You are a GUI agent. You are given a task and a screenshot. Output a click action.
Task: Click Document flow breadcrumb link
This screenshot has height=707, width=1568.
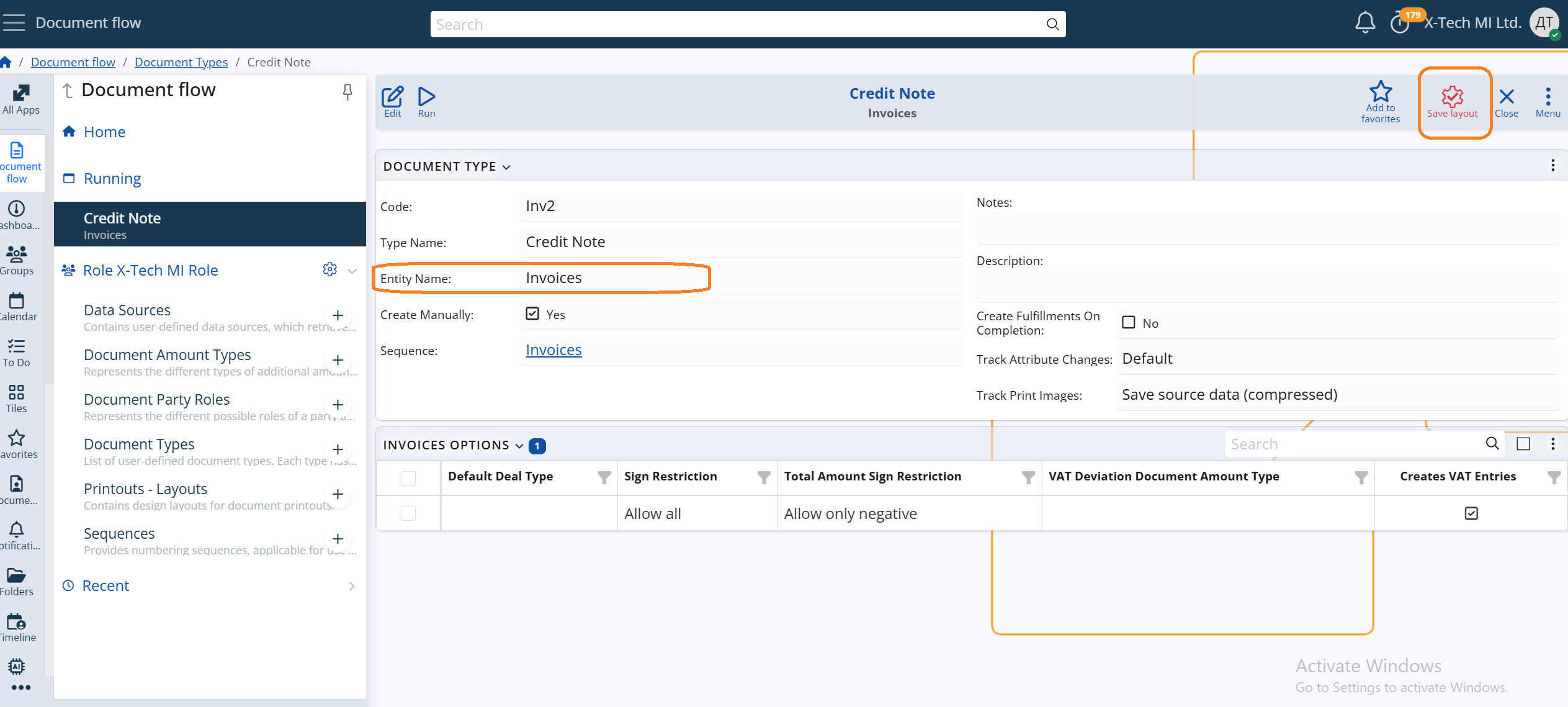[73, 62]
